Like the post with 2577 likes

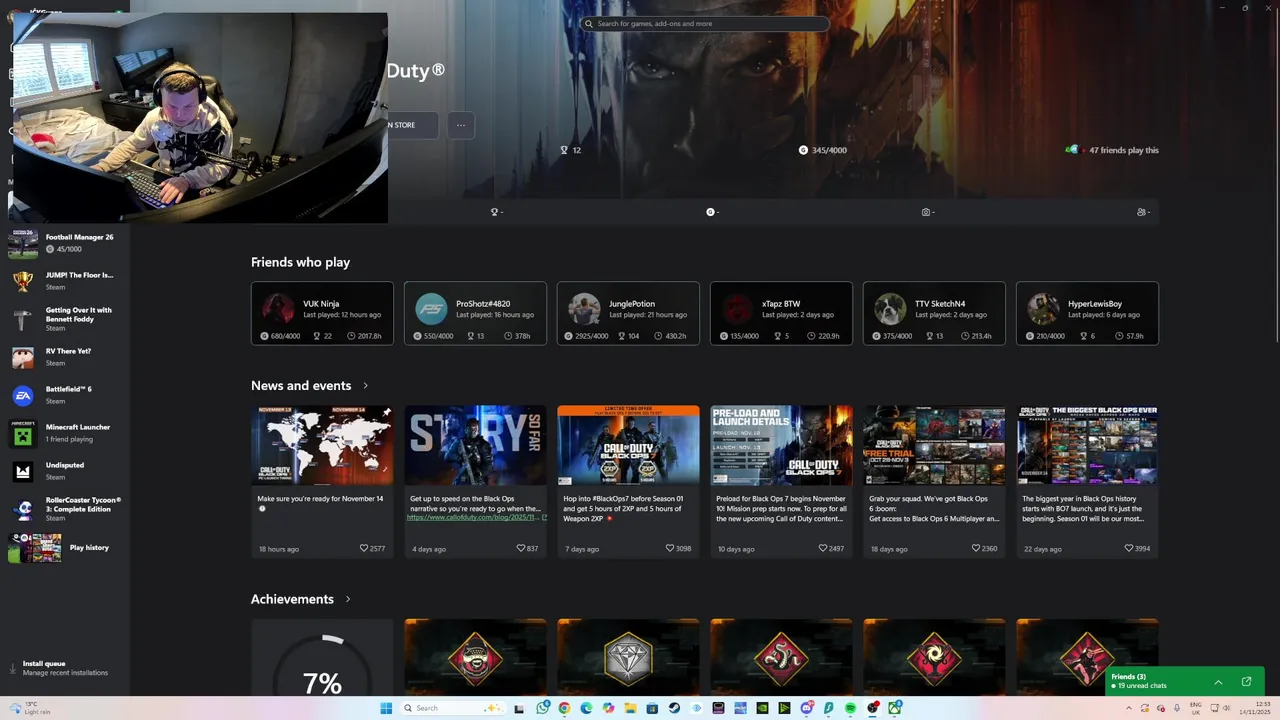pos(364,548)
